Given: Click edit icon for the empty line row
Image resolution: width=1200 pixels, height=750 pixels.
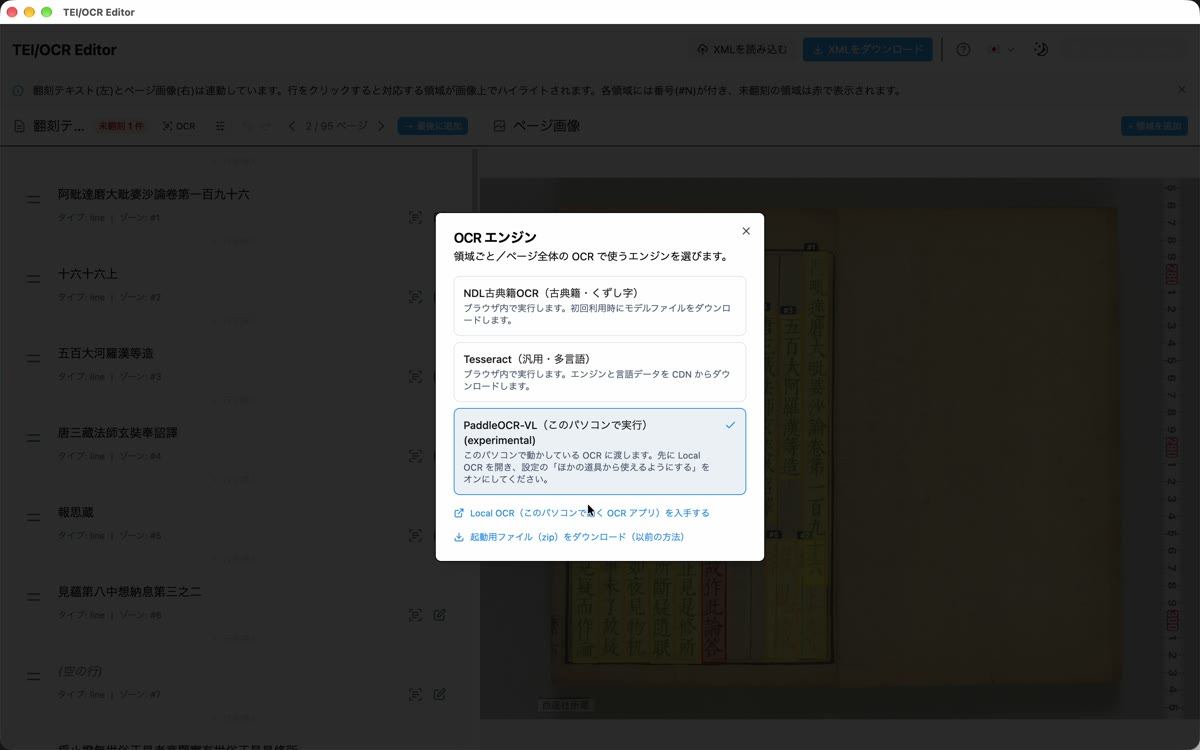Looking at the screenshot, I should click(439, 694).
